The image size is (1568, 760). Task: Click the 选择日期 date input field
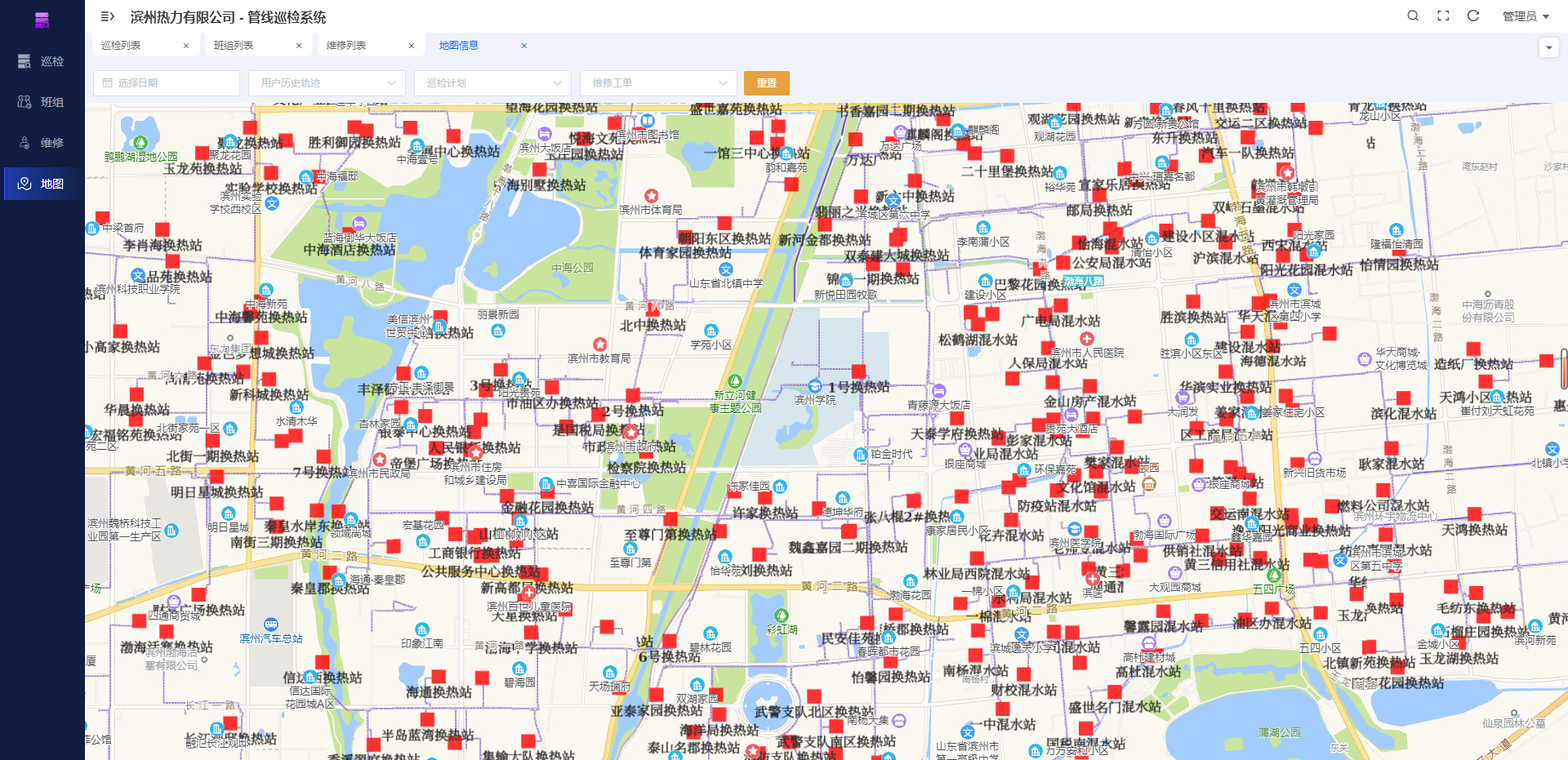point(167,83)
